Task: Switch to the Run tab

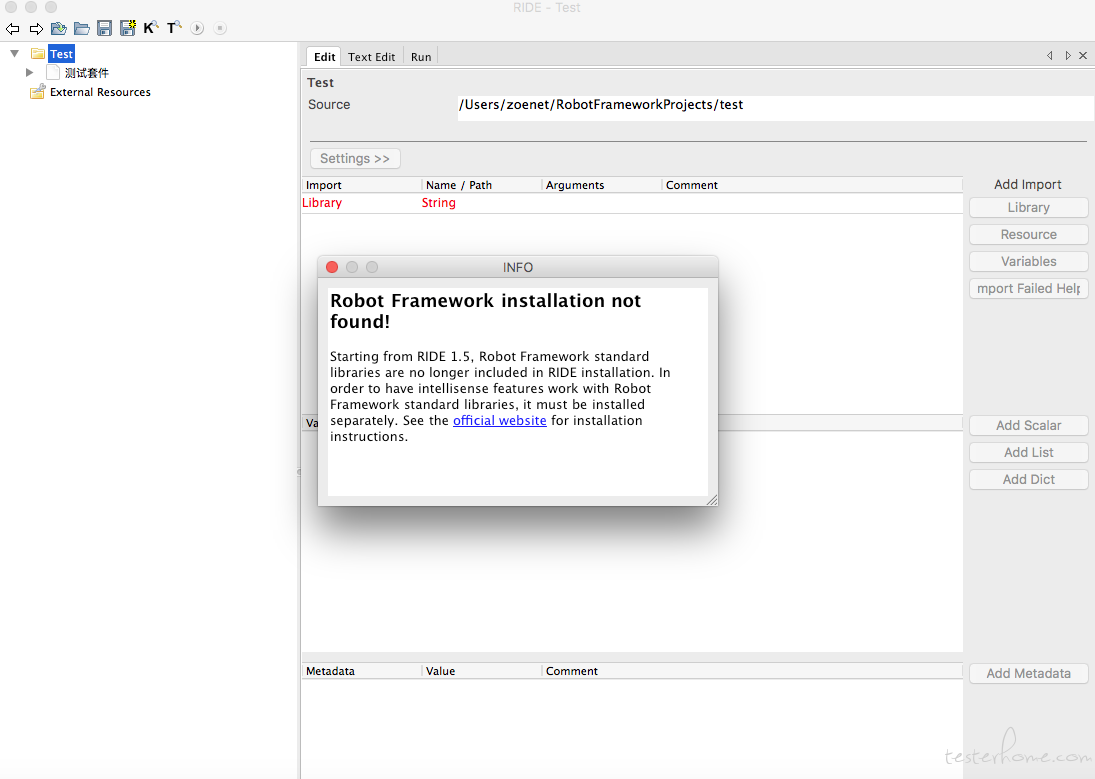Action: [421, 57]
